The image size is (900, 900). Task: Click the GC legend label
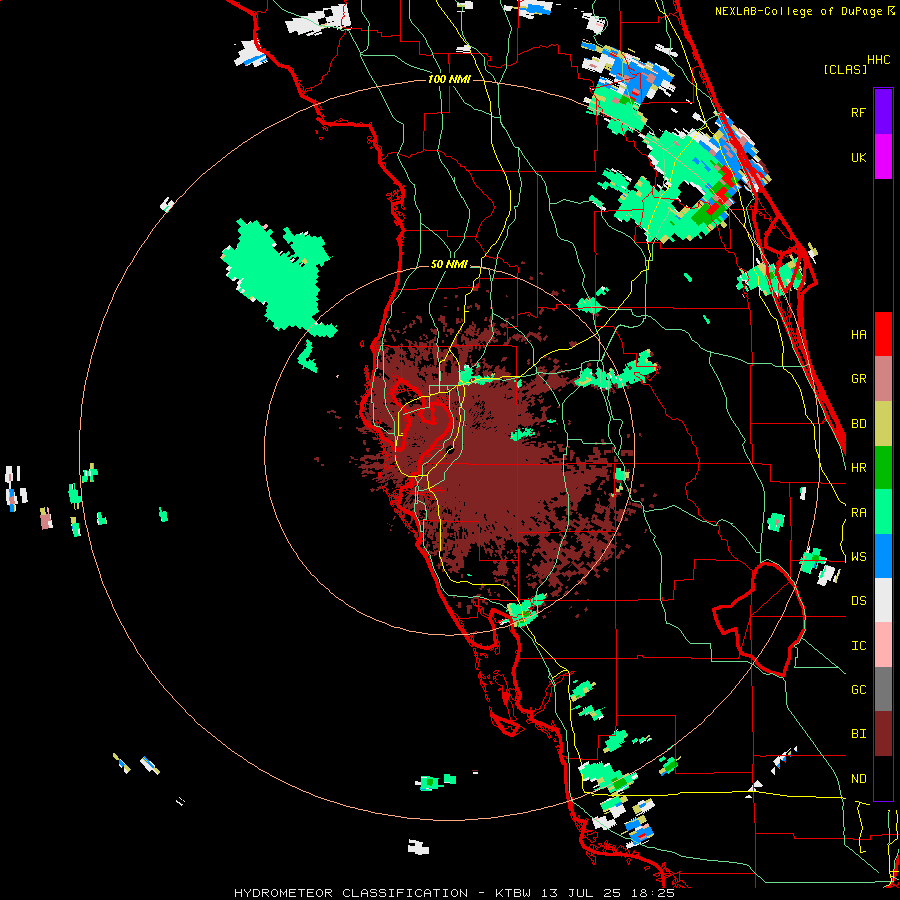[858, 690]
